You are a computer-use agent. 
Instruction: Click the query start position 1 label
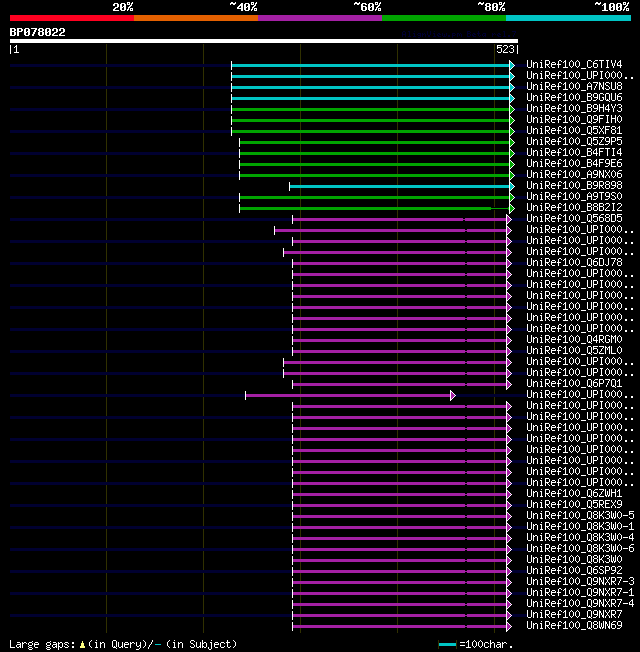point(16,49)
